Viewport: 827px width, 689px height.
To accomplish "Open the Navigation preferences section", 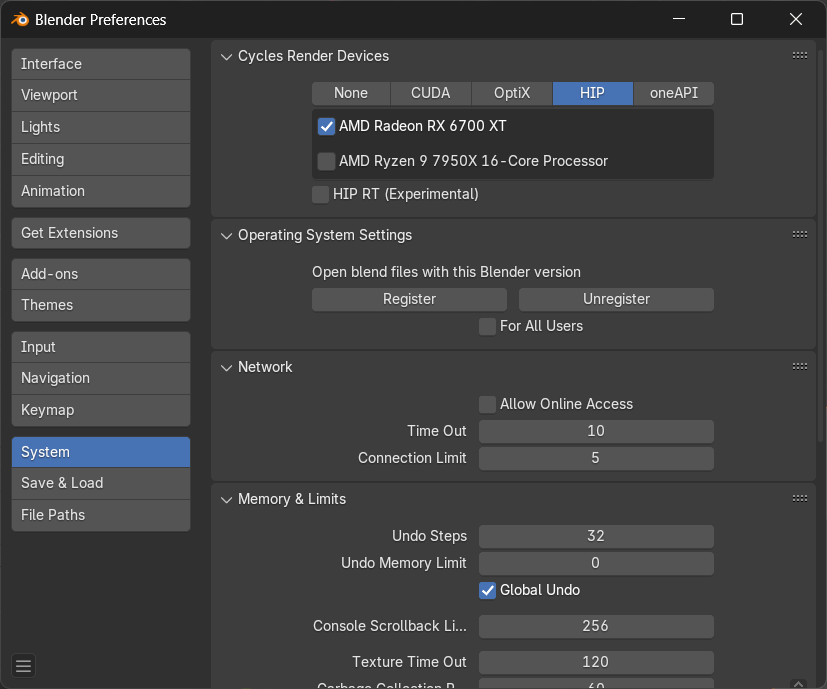I will [x=101, y=378].
